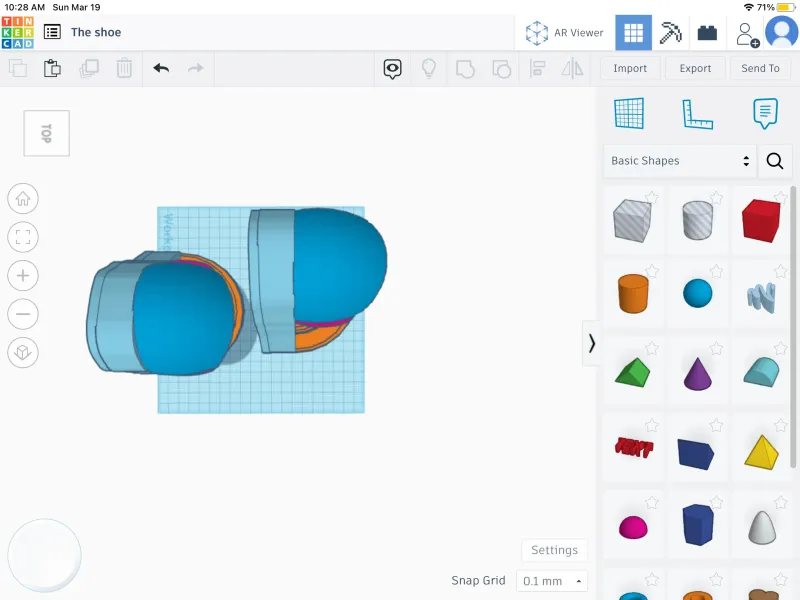Viewport: 800px width, 600px height.
Task: Click the Align tool icon
Action: (x=537, y=68)
